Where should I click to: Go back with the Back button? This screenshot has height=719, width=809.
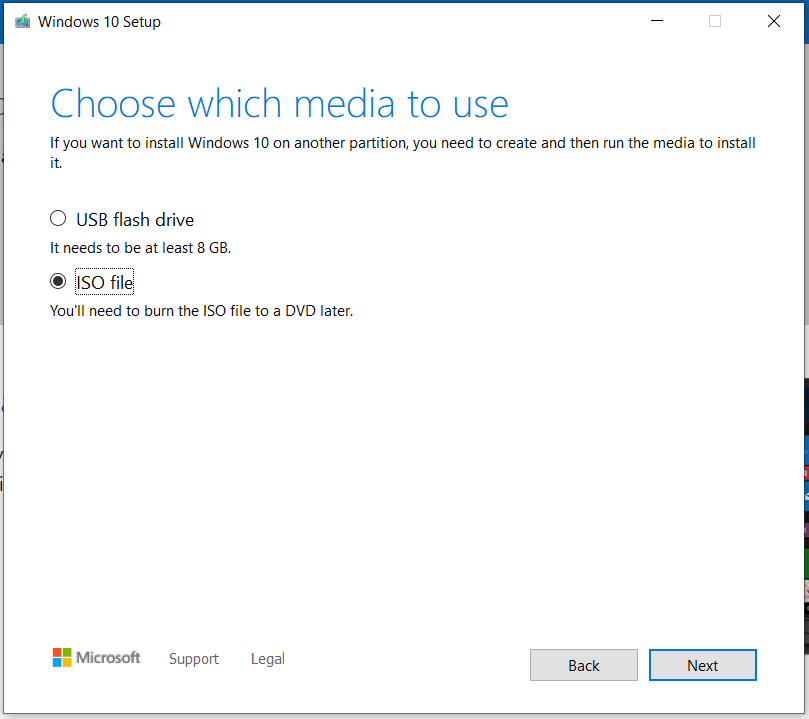584,665
